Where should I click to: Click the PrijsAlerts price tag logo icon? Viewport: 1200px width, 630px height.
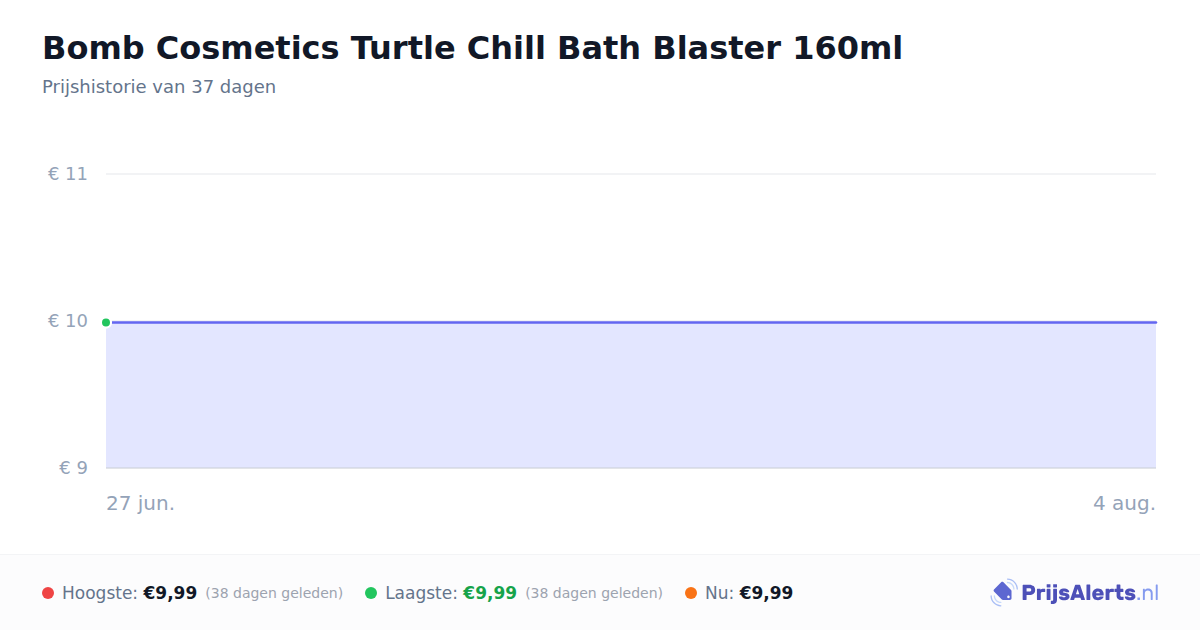coord(1003,593)
